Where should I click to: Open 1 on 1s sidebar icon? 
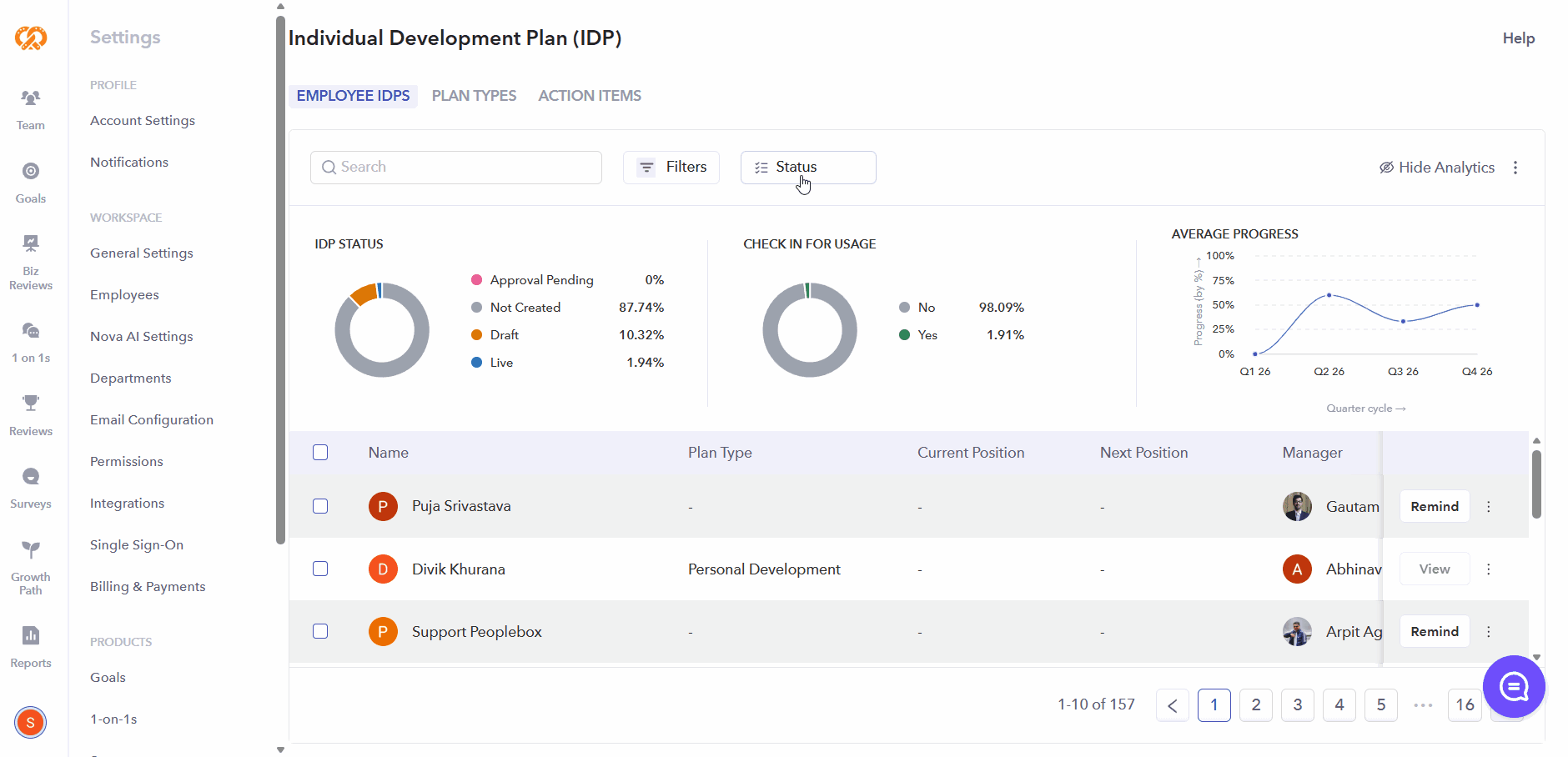tap(31, 343)
